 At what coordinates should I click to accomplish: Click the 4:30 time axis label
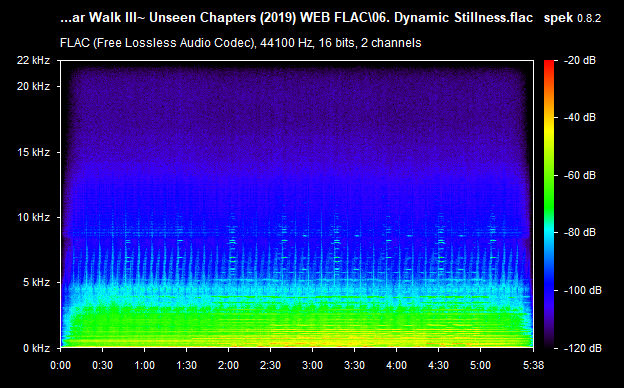pos(439,365)
